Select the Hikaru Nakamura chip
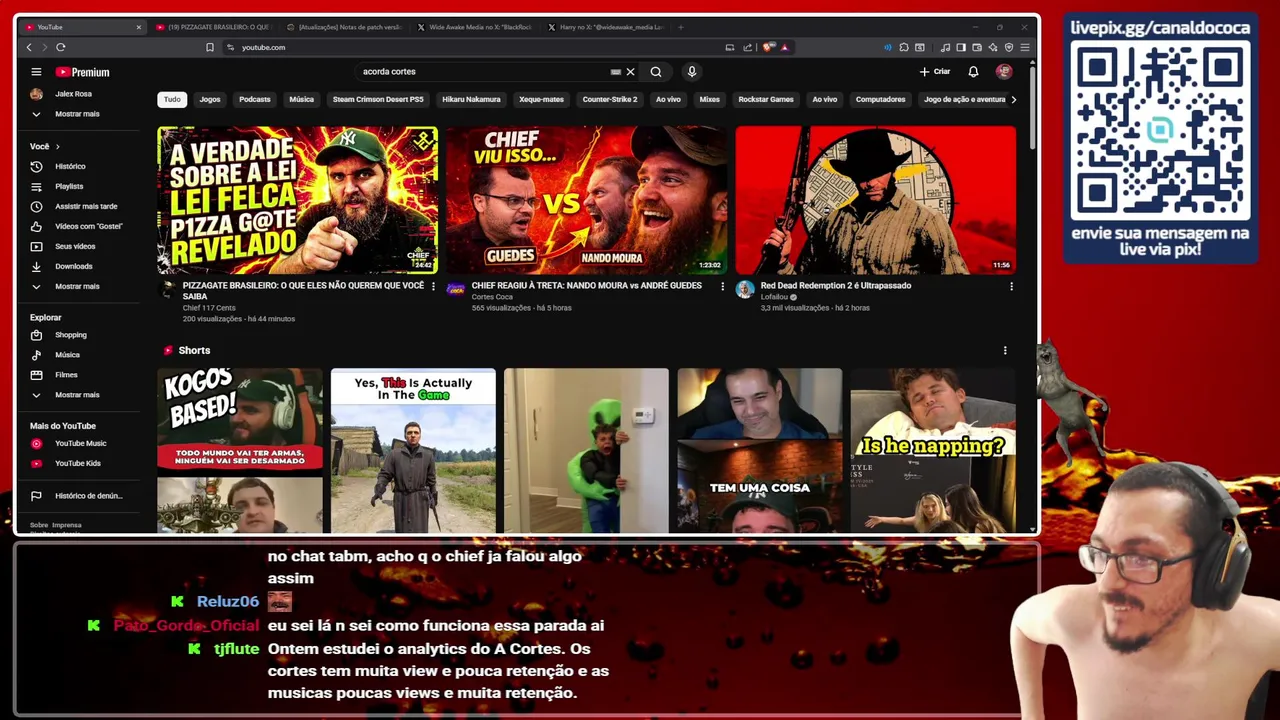Screen dimensions: 1280x720 click(x=471, y=99)
